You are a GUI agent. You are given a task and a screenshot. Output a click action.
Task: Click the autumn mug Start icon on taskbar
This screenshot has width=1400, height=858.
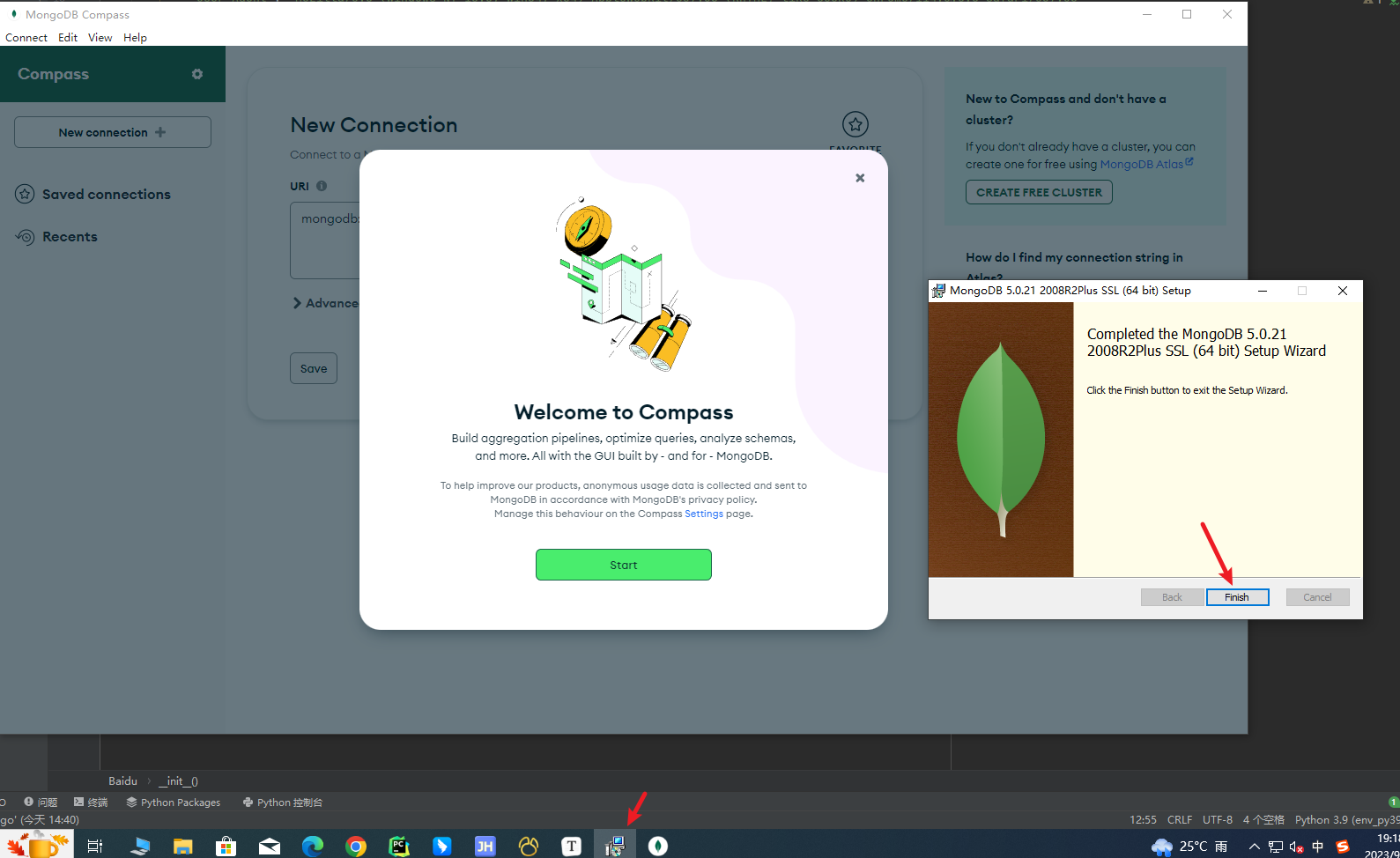point(37,844)
